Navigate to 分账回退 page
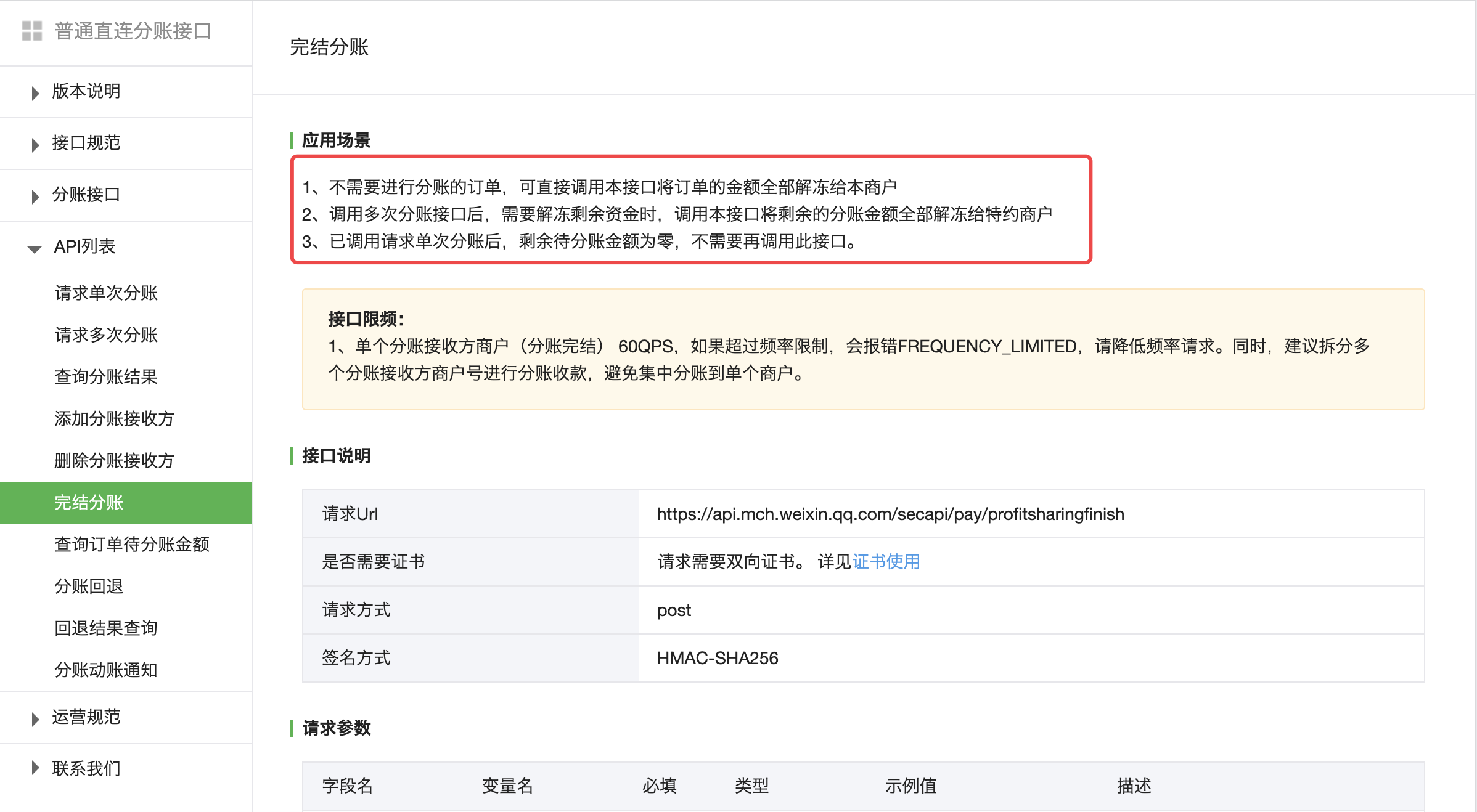The height and width of the screenshot is (812, 1477). [89, 587]
